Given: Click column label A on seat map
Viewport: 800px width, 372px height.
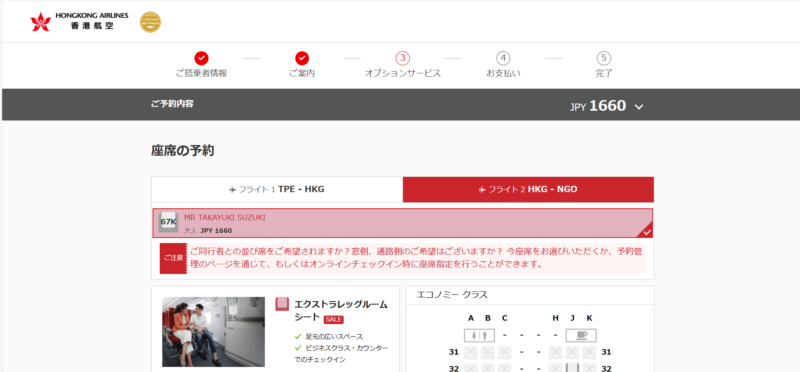Looking at the screenshot, I should (471, 318).
